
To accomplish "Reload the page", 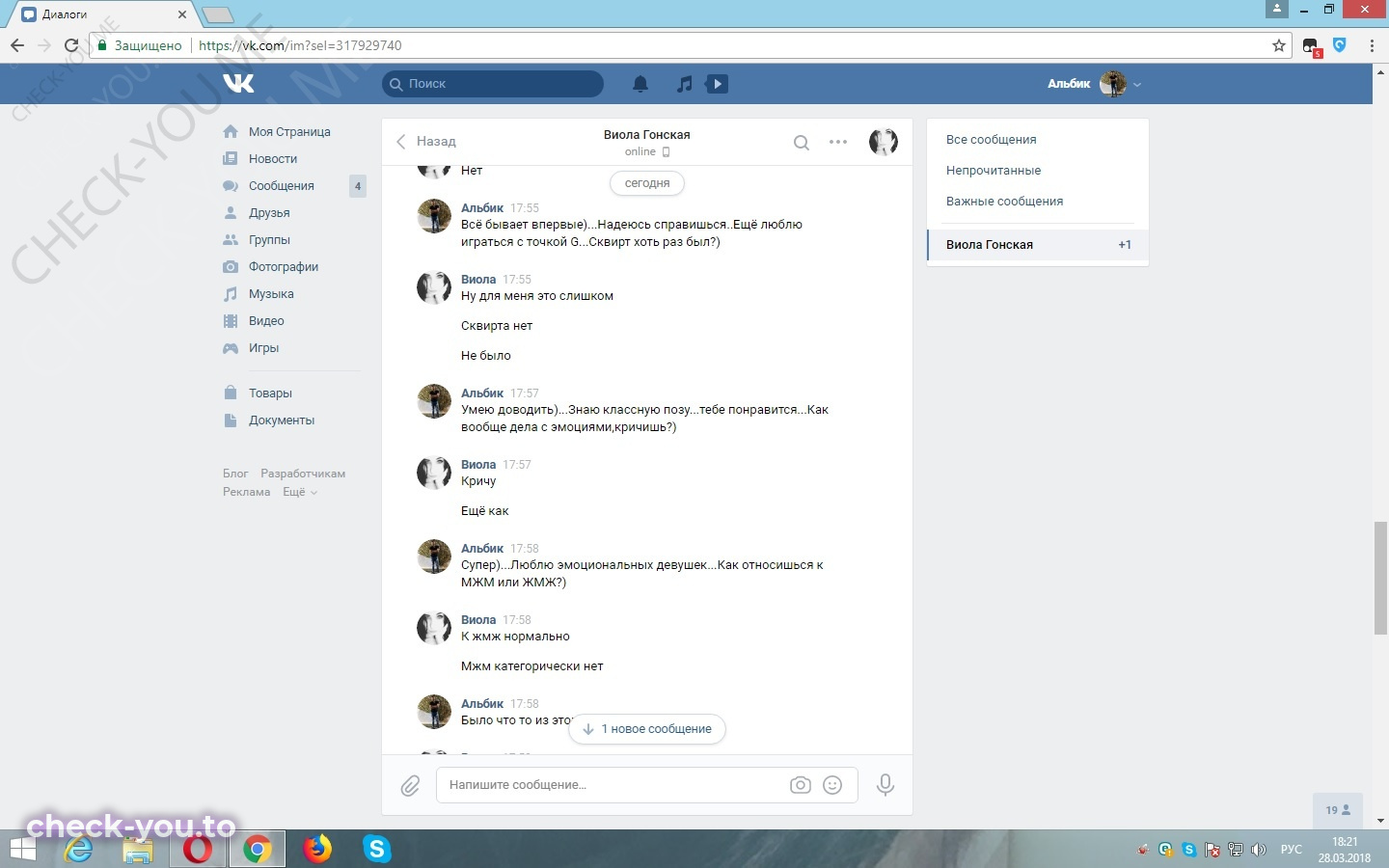I will [71, 45].
